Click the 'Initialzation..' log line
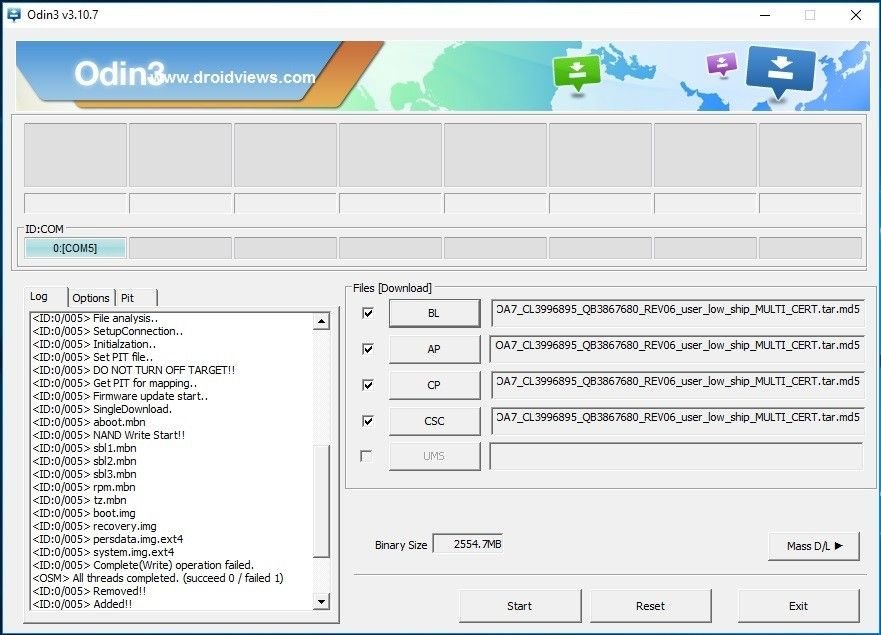 (94, 344)
